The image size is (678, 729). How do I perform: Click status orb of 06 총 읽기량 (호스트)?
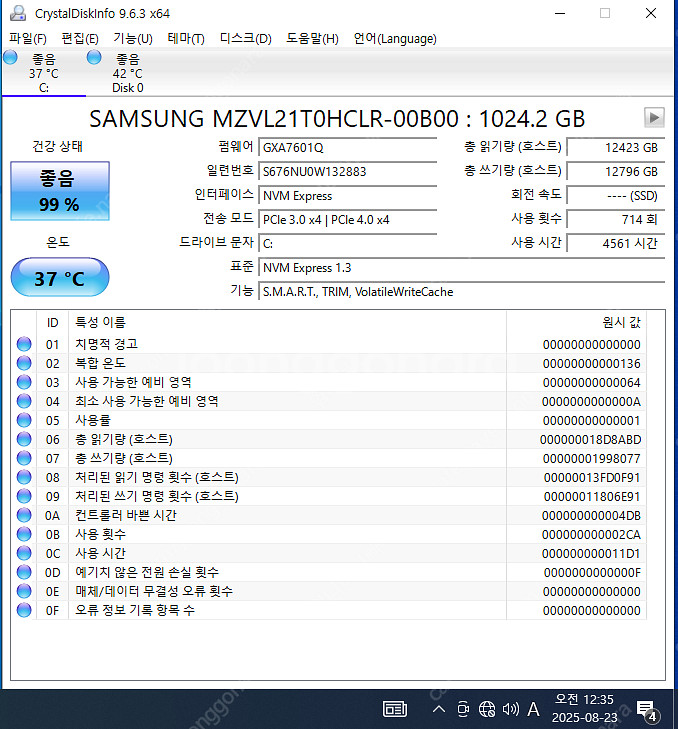(24, 439)
